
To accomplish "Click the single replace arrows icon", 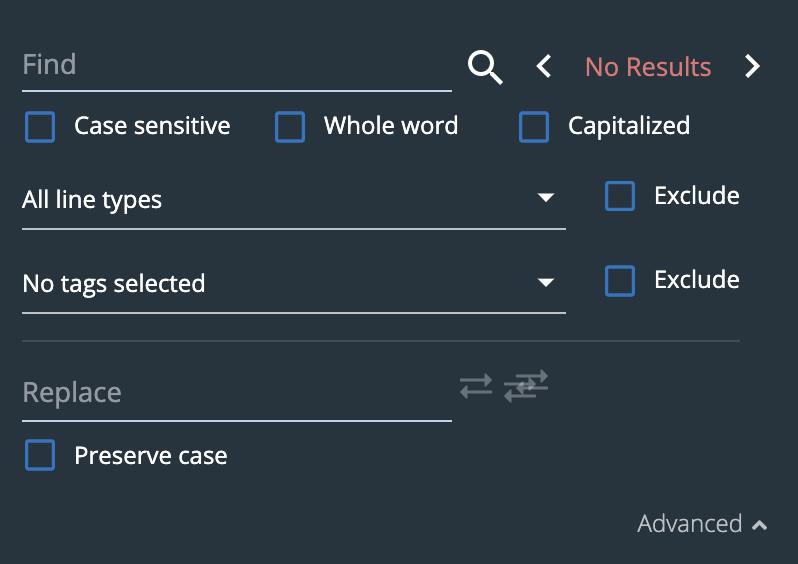I will pyautogui.click(x=476, y=386).
